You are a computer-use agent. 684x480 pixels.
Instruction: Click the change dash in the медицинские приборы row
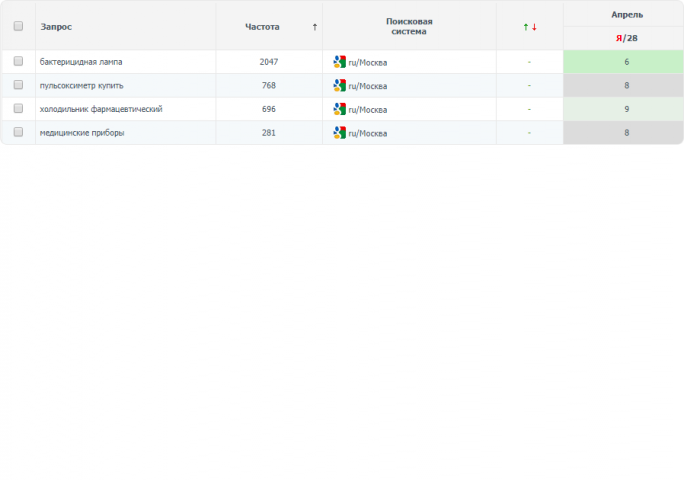(529, 133)
